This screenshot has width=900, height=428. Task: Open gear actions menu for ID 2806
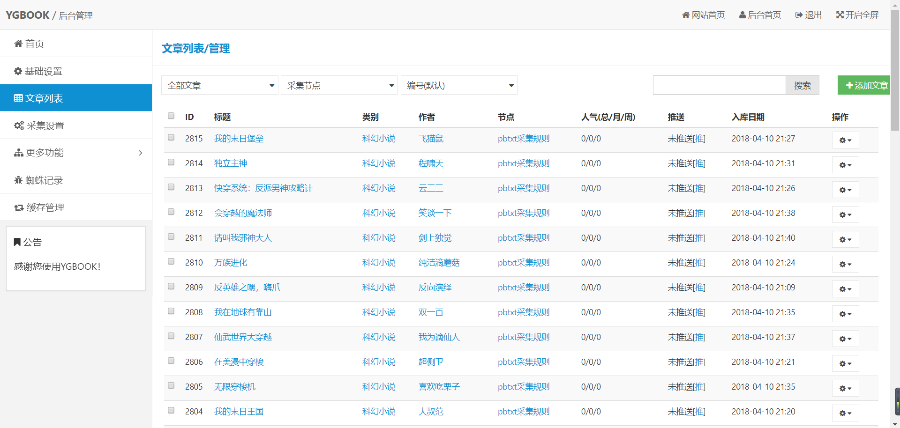[845, 363]
